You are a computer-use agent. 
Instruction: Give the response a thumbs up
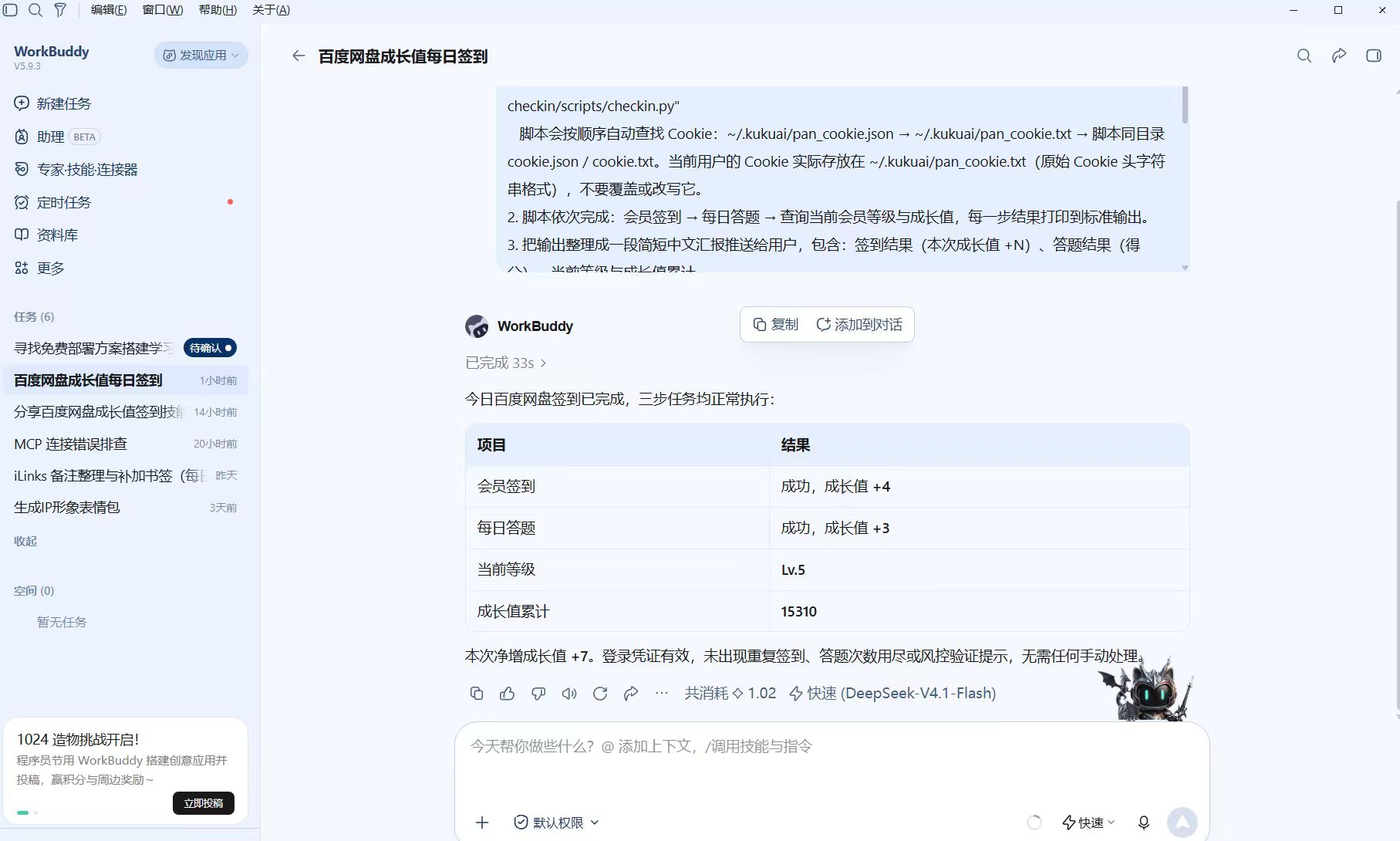coord(507,693)
